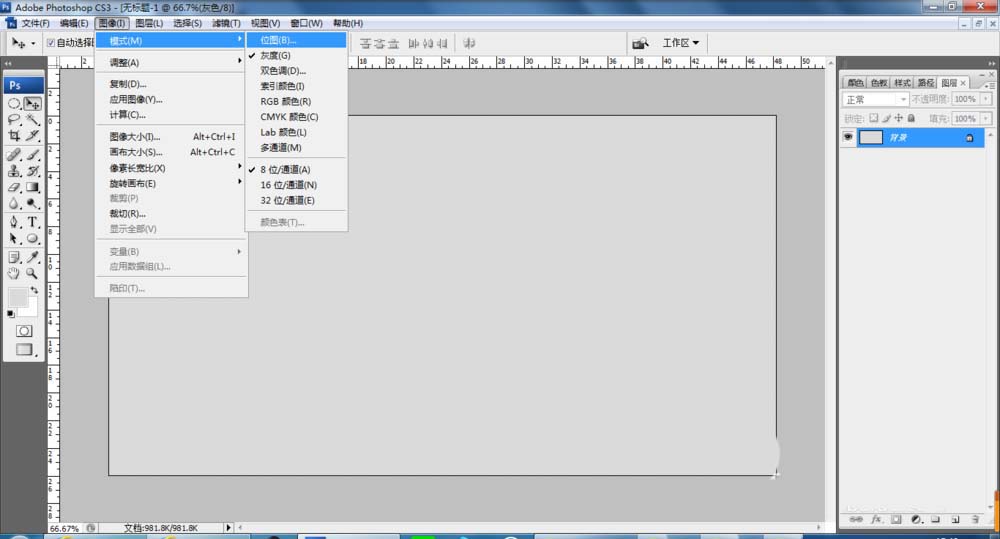Switch to the 路径 panel tab
The height and width of the screenshot is (539, 1000).
tap(927, 83)
